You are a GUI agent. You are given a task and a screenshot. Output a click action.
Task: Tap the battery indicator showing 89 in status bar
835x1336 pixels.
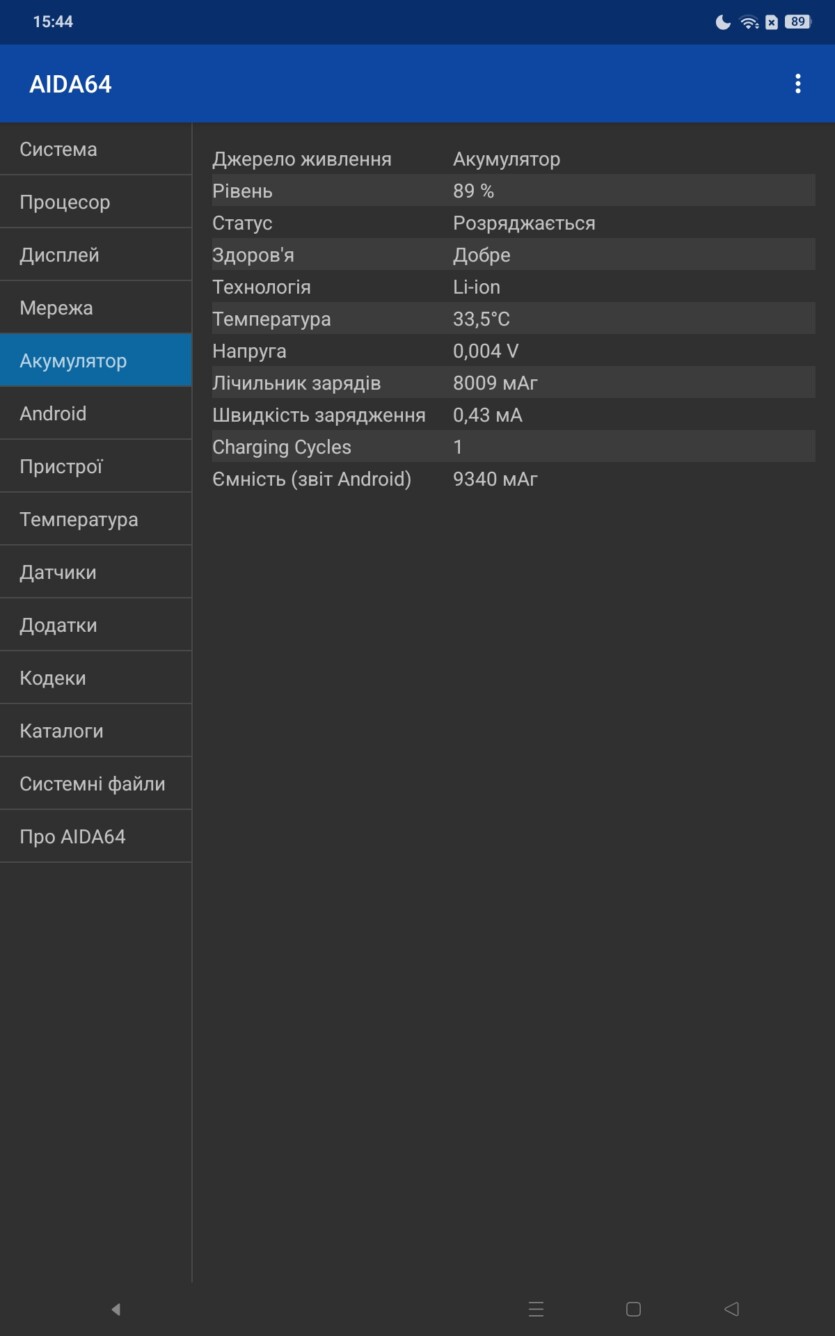tap(797, 22)
